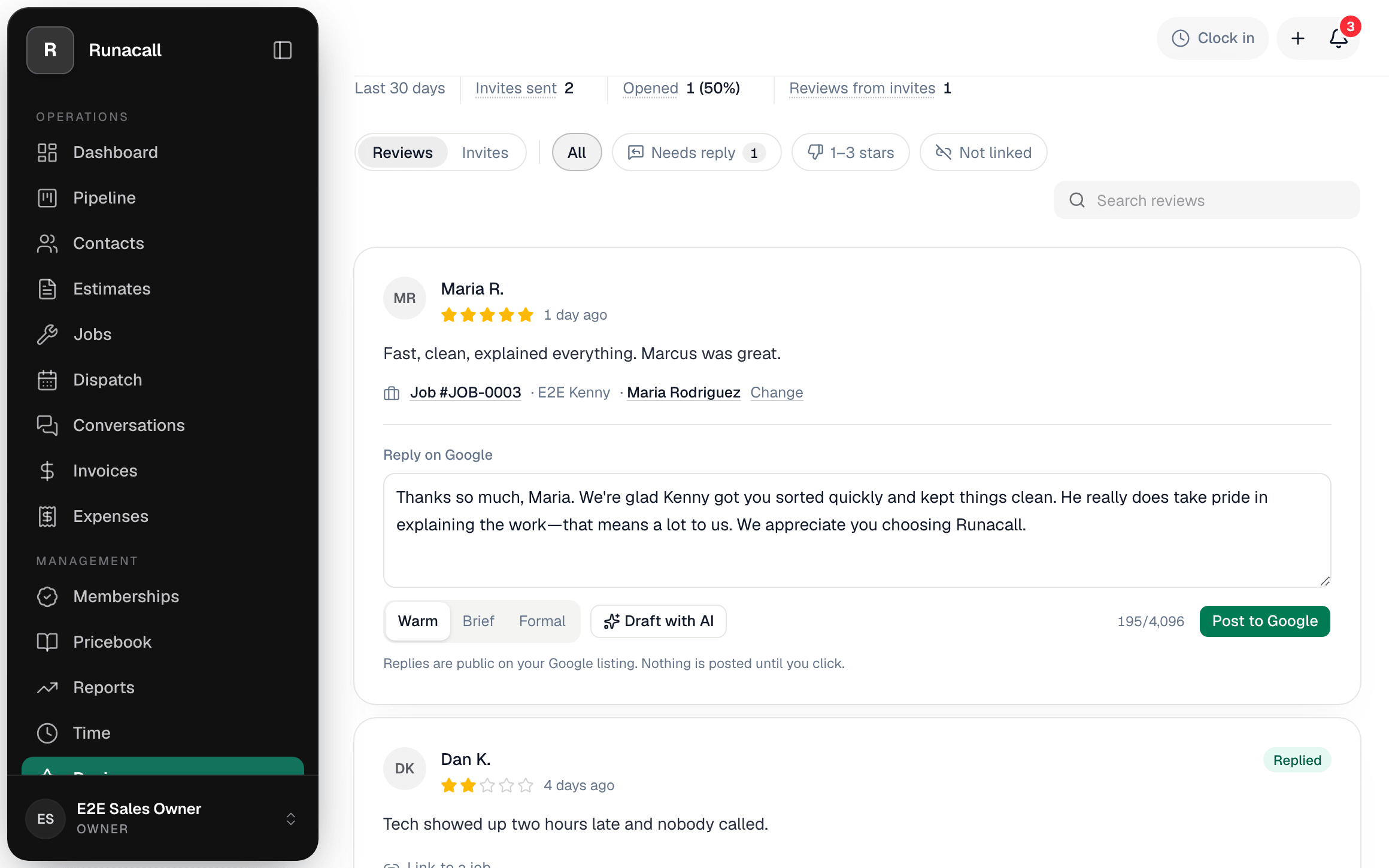
Task: Open Time tracking
Action: click(162, 733)
